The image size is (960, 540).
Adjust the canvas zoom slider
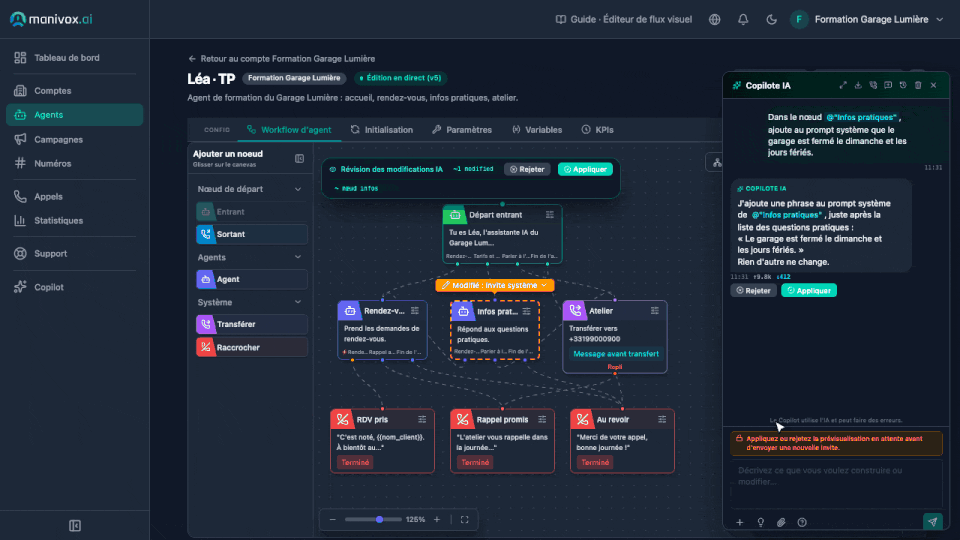tap(373, 520)
